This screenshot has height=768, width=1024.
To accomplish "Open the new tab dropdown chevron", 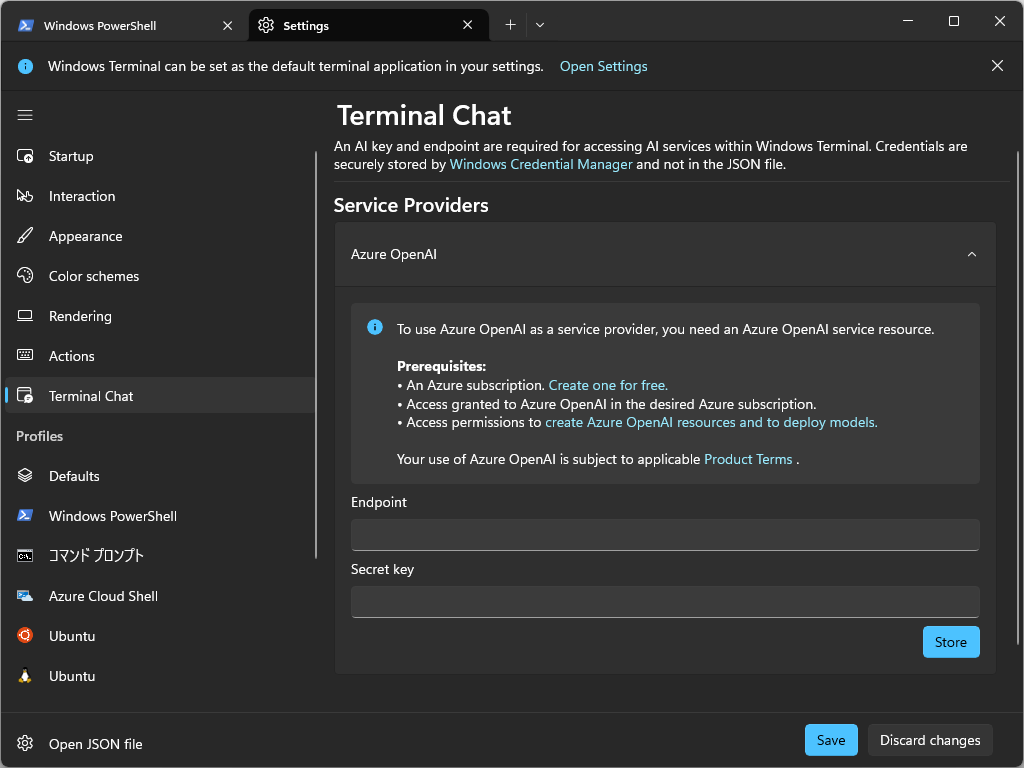I will 540,24.
